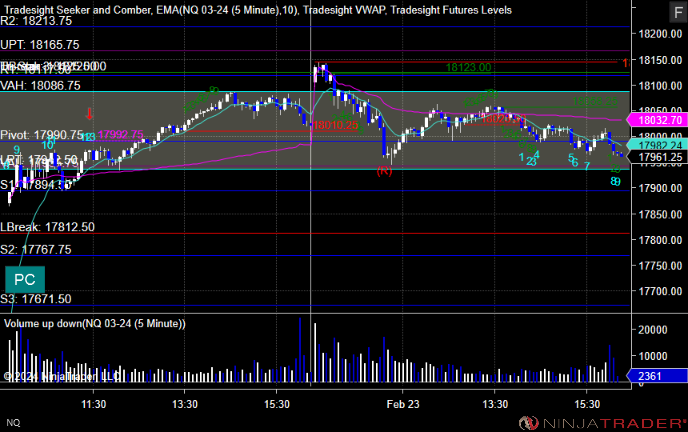The width and height of the screenshot is (688, 432).
Task: Click the 20000 volume axis label
Action: pos(653,330)
